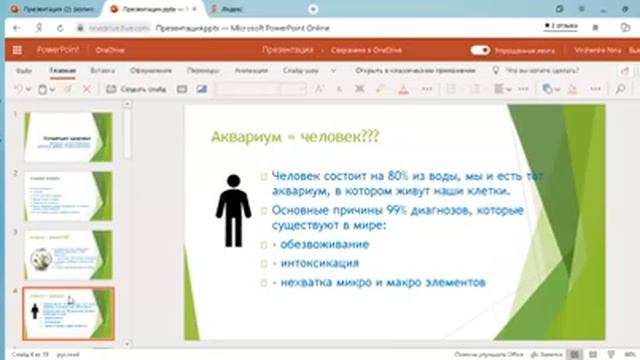Image resolution: width=640 pixels, height=360 pixels.
Task: Click the Презентация file name in header
Action: (288, 50)
